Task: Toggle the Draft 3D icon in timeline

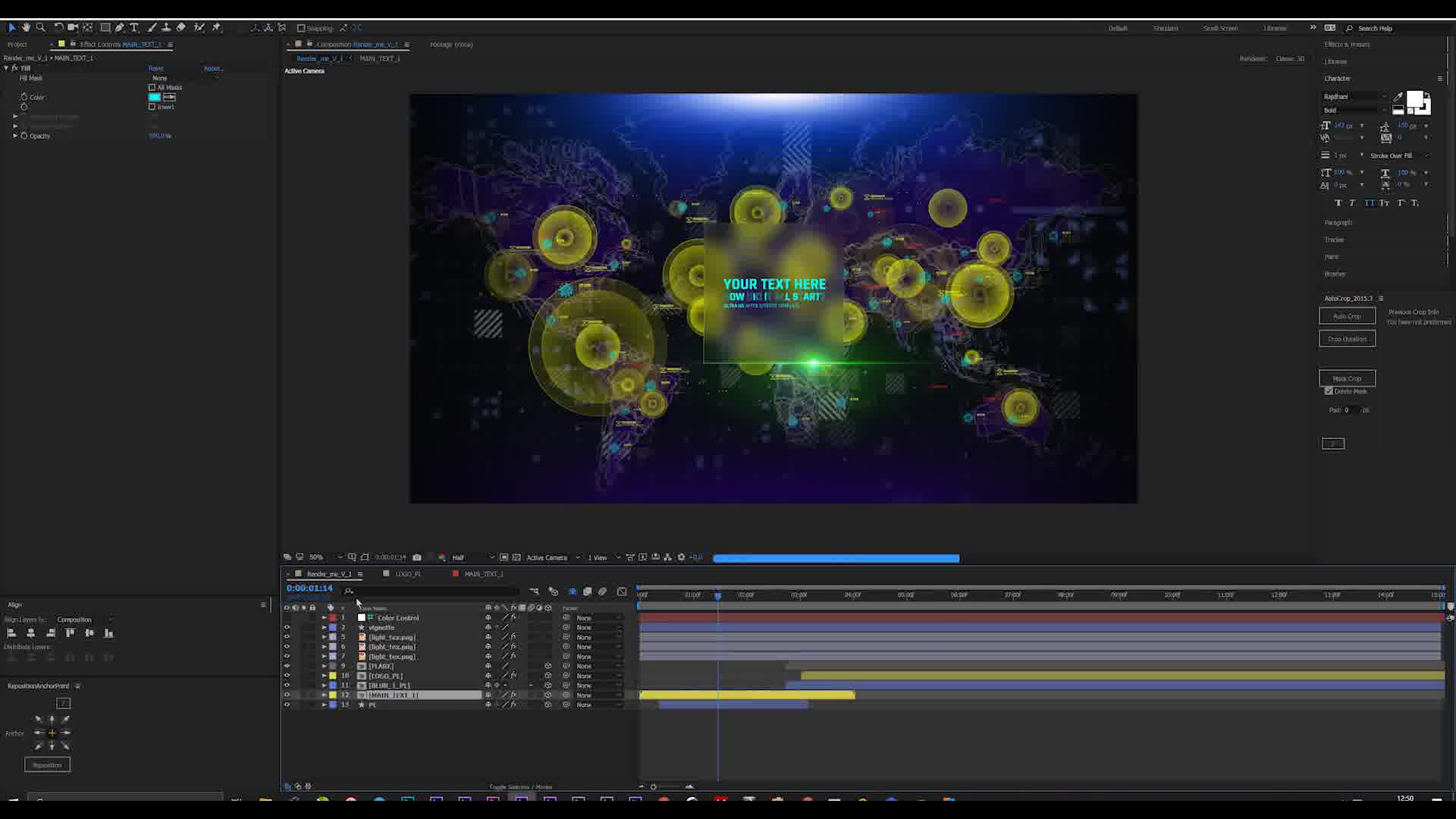Action: tap(553, 591)
